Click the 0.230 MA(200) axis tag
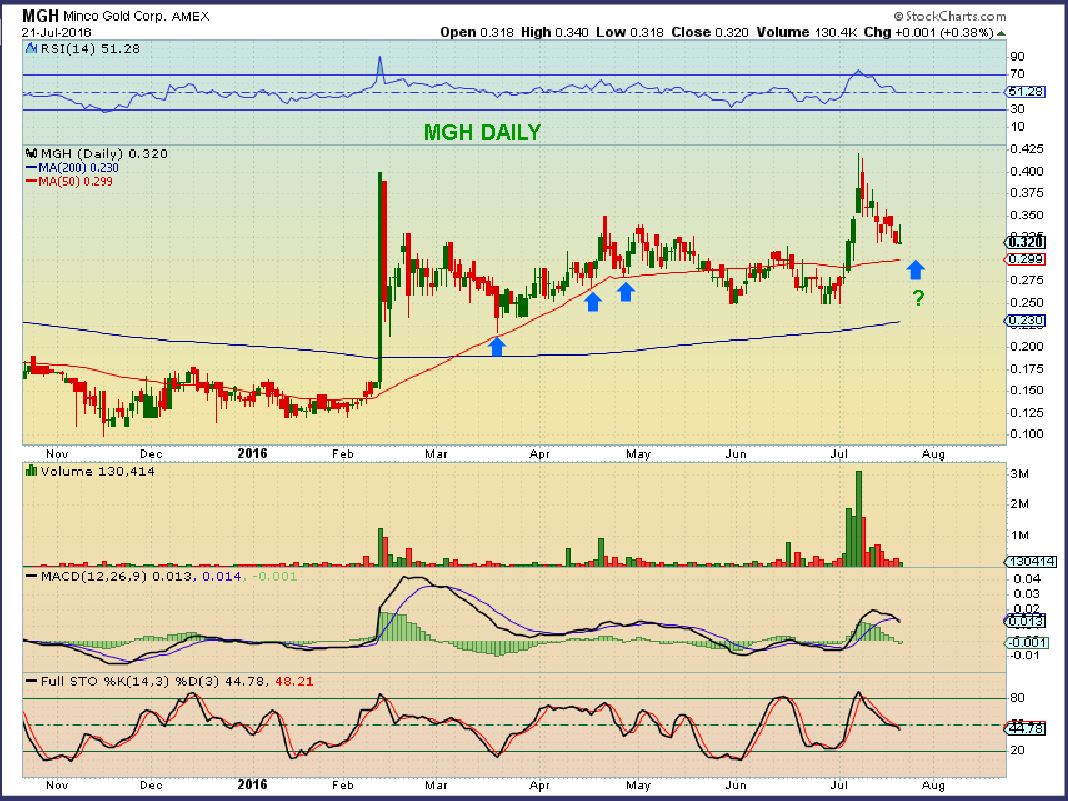 coord(1026,320)
